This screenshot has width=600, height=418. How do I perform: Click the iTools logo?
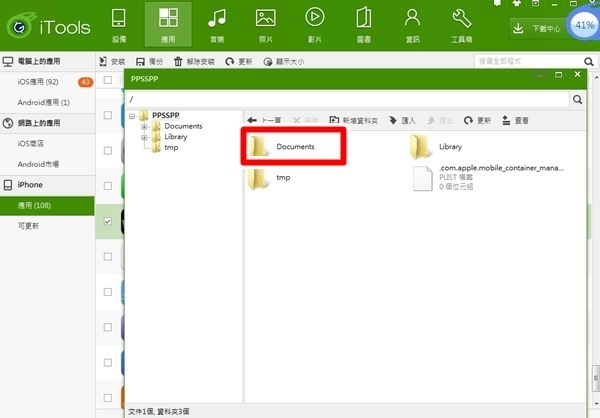[x=49, y=27]
